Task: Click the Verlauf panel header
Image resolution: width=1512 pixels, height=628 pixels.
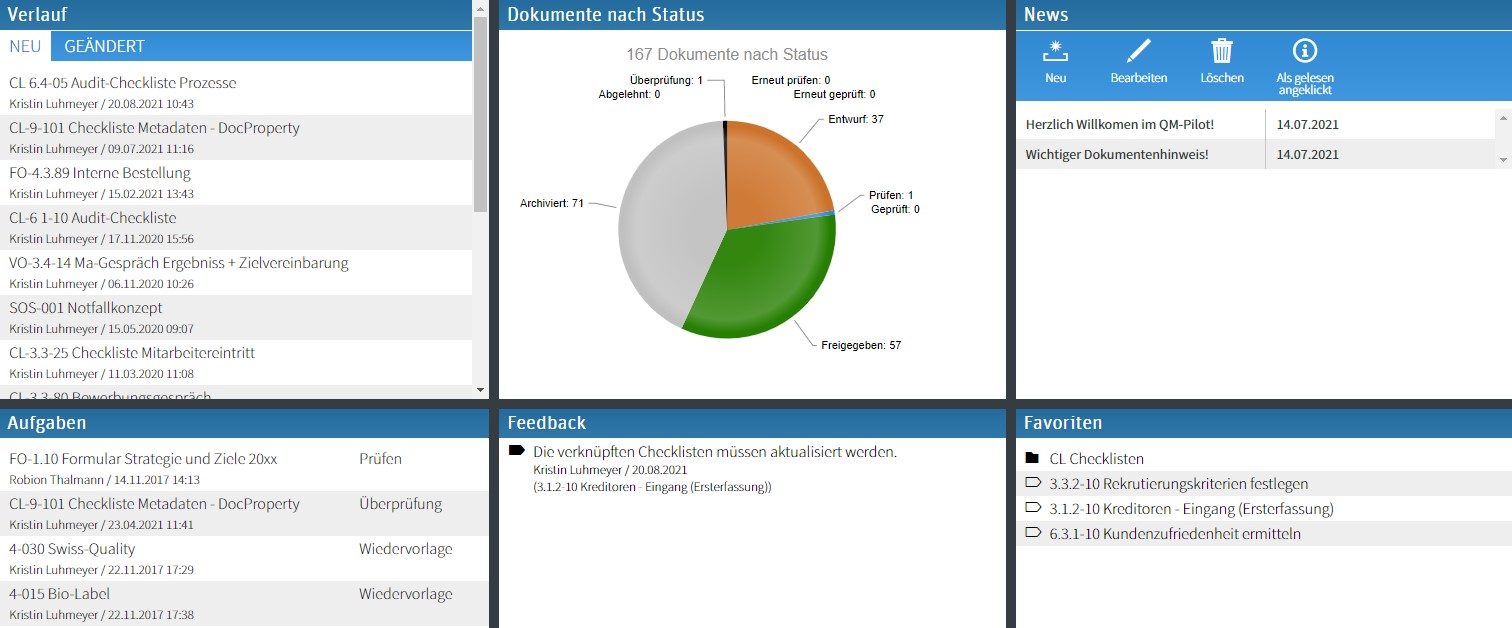Action: point(236,15)
